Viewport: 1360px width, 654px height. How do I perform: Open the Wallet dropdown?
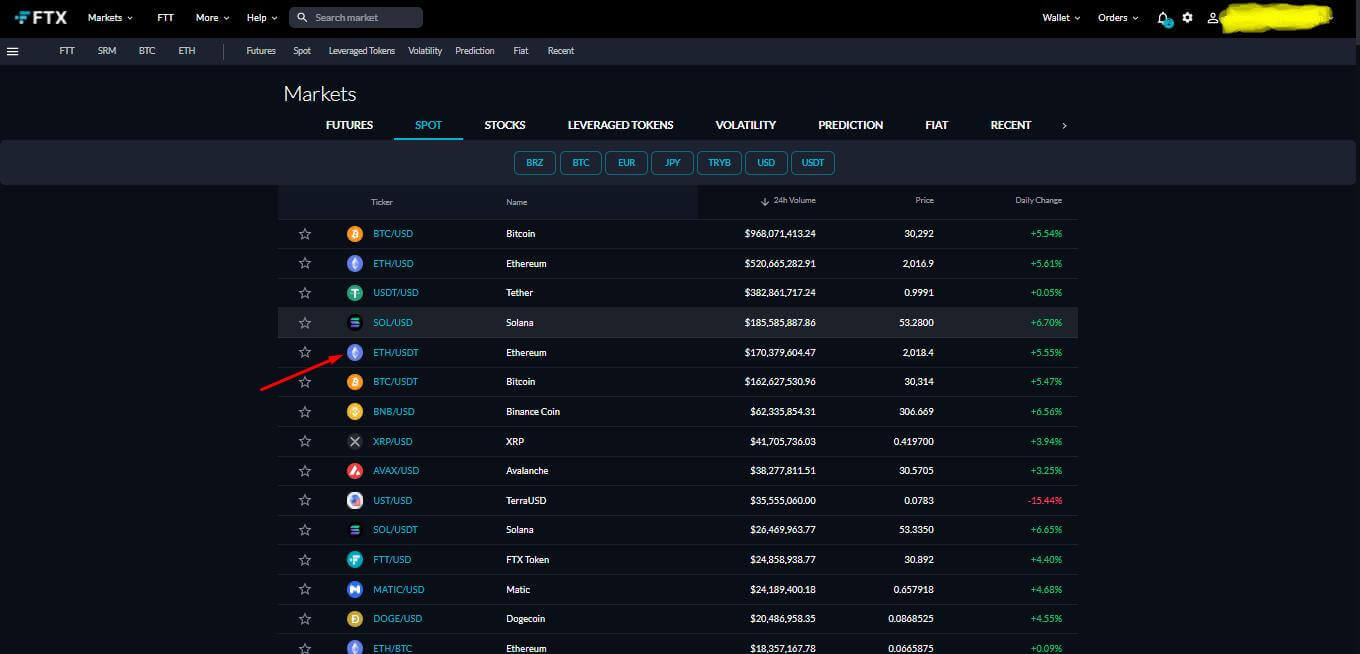1061,18
